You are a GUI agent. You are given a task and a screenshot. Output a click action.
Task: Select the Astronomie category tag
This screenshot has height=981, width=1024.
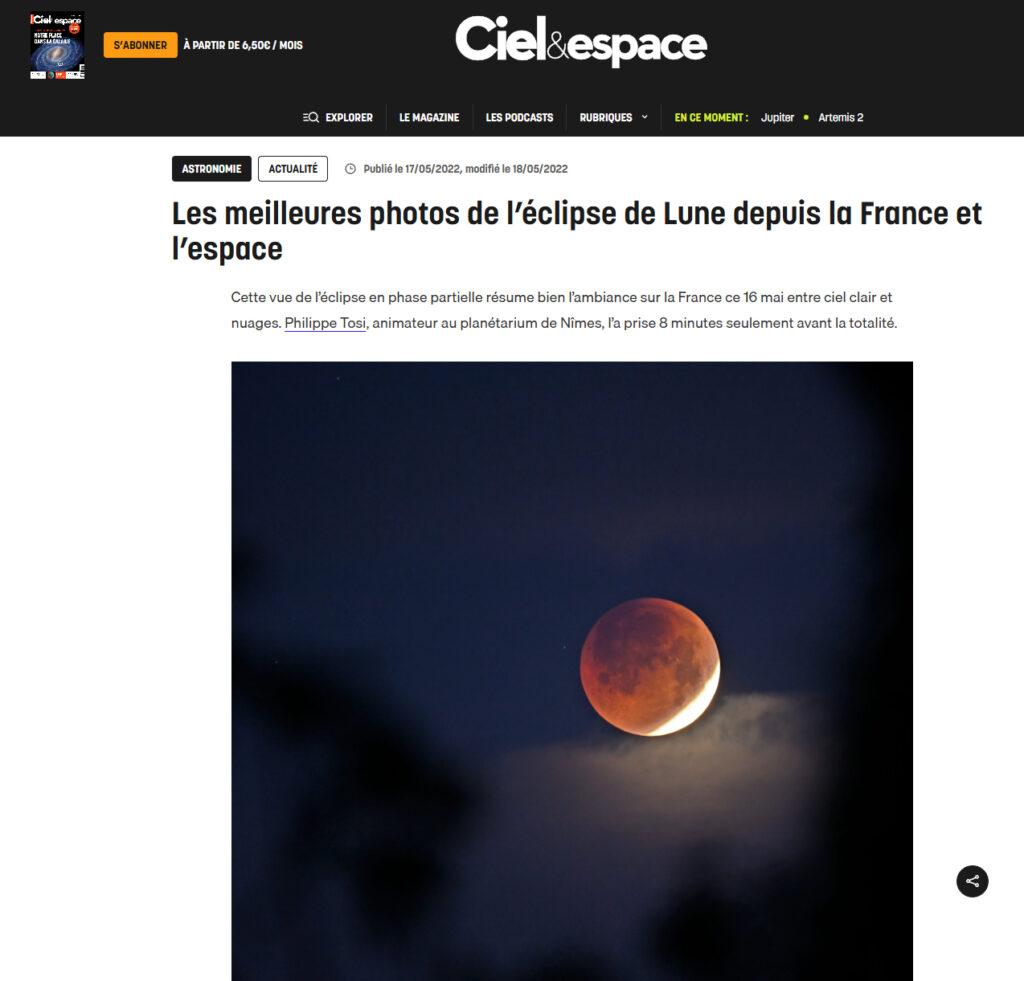click(212, 169)
